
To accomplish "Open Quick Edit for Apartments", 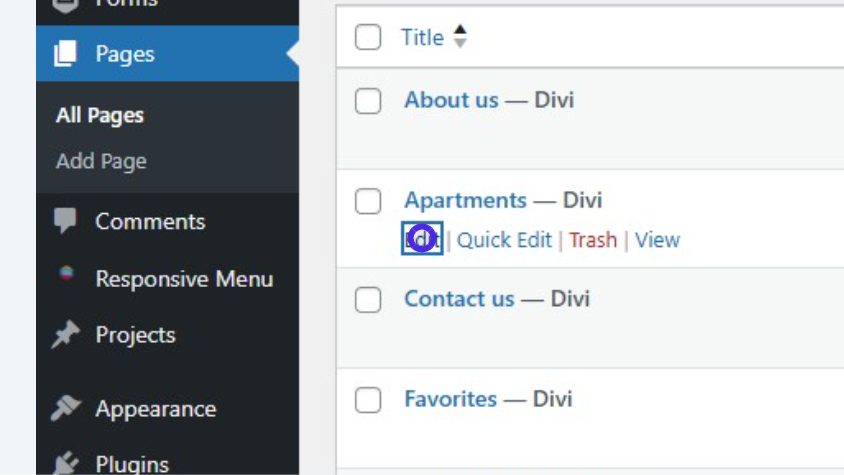I will tap(504, 240).
